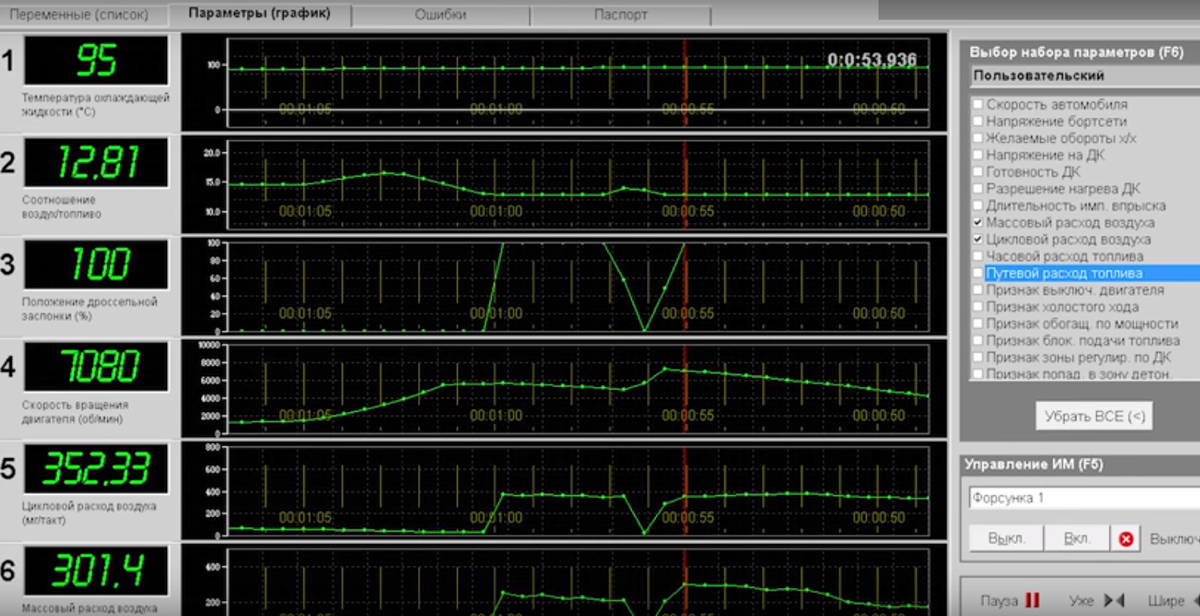The image size is (1200, 616).
Task: Uncheck 'Цикловой расход воздуха' in parameter list
Action: (x=977, y=239)
